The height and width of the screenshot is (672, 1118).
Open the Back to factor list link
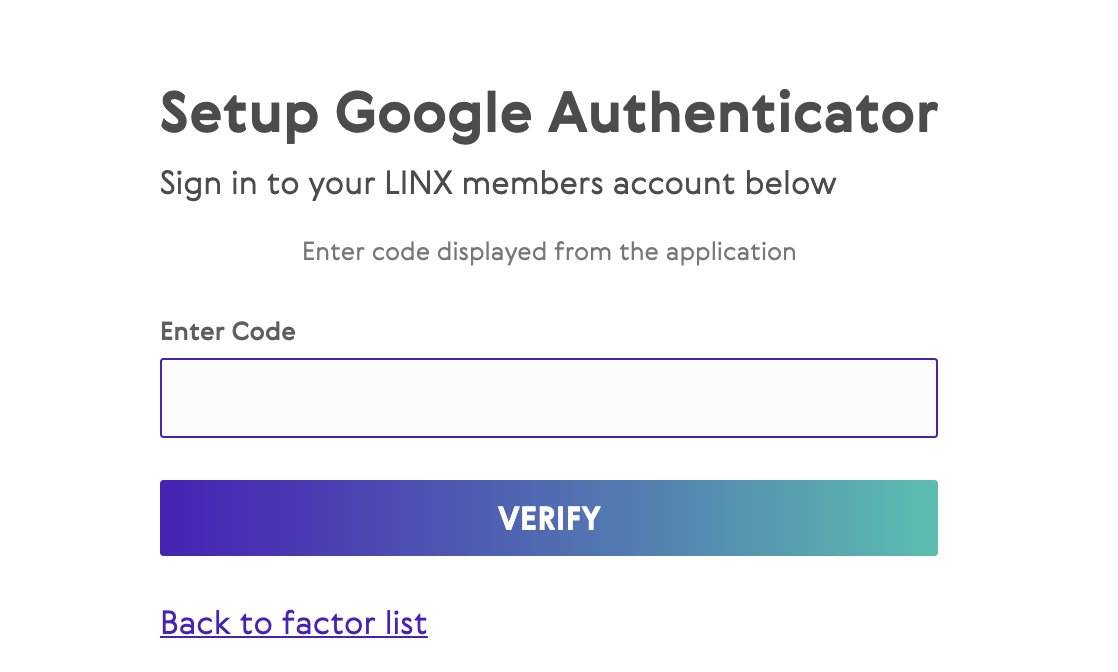[294, 623]
